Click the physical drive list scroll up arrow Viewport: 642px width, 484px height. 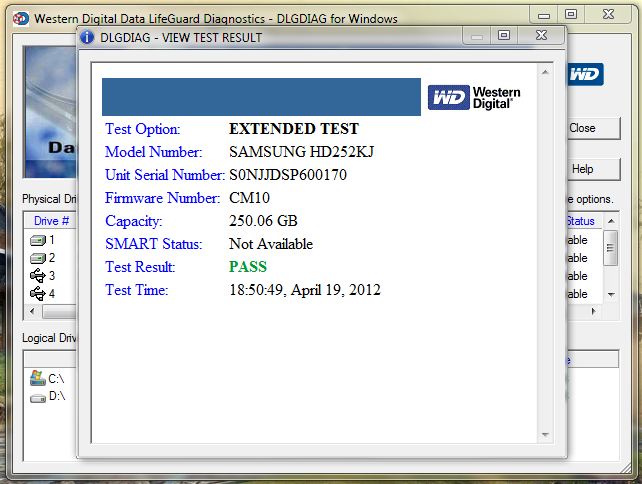click(611, 221)
